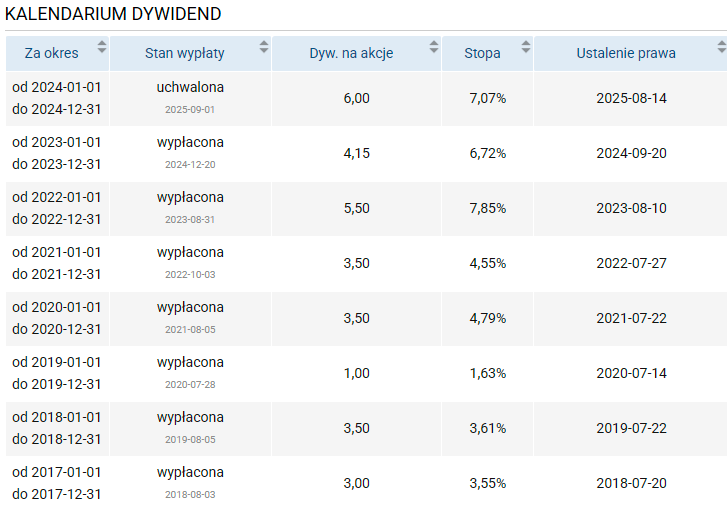The height and width of the screenshot is (505, 727).
Task: Click sort arrows in Za okres column
Action: tap(101, 47)
